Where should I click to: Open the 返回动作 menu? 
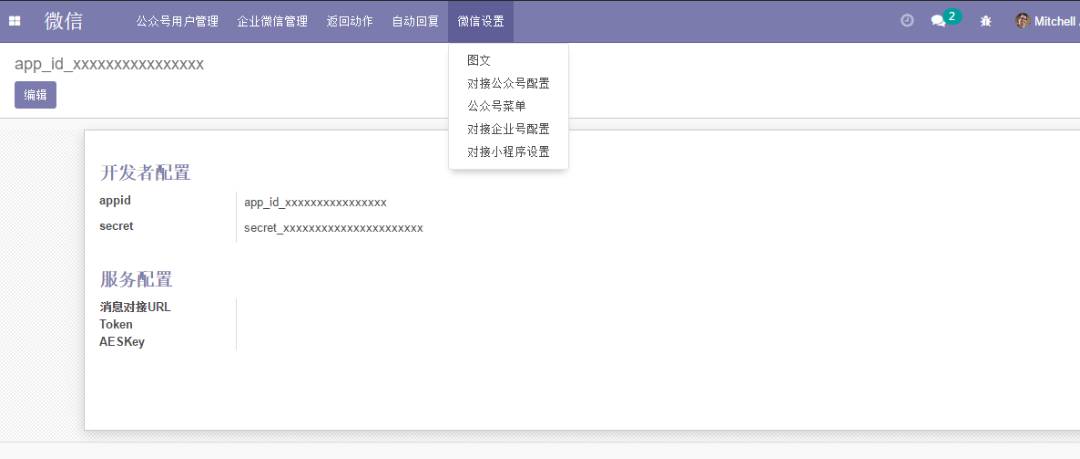click(350, 21)
